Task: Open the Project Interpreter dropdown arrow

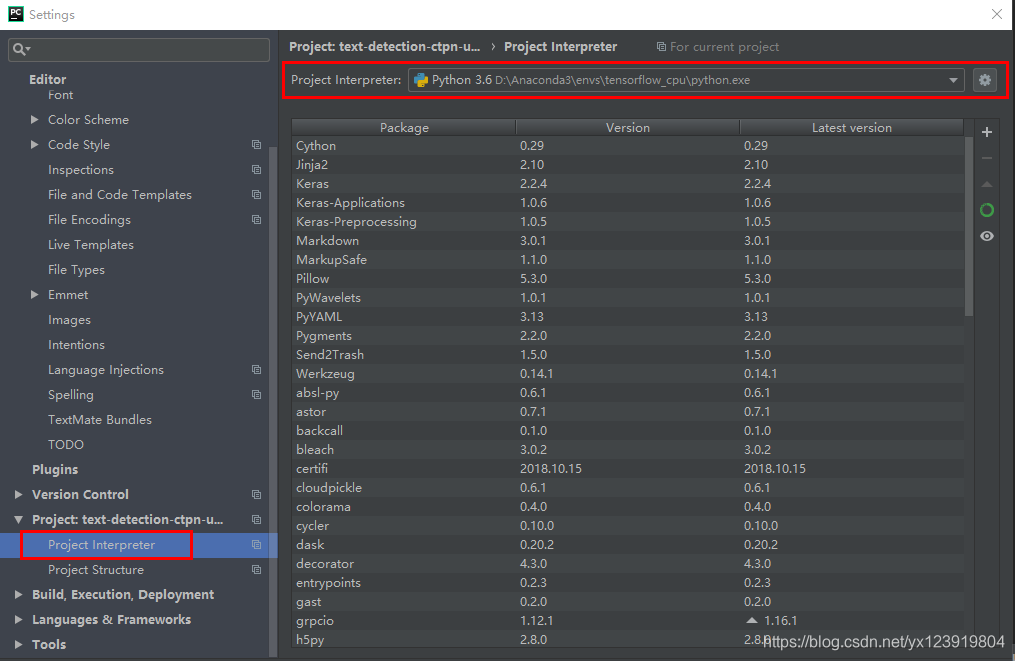Action: pos(953,80)
